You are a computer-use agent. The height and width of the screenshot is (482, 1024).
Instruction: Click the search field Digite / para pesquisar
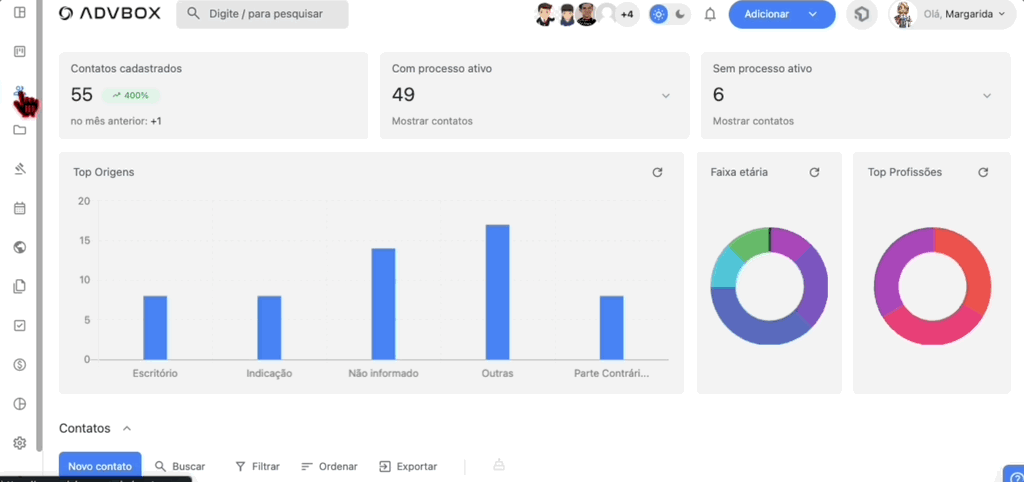pyautogui.click(x=262, y=14)
